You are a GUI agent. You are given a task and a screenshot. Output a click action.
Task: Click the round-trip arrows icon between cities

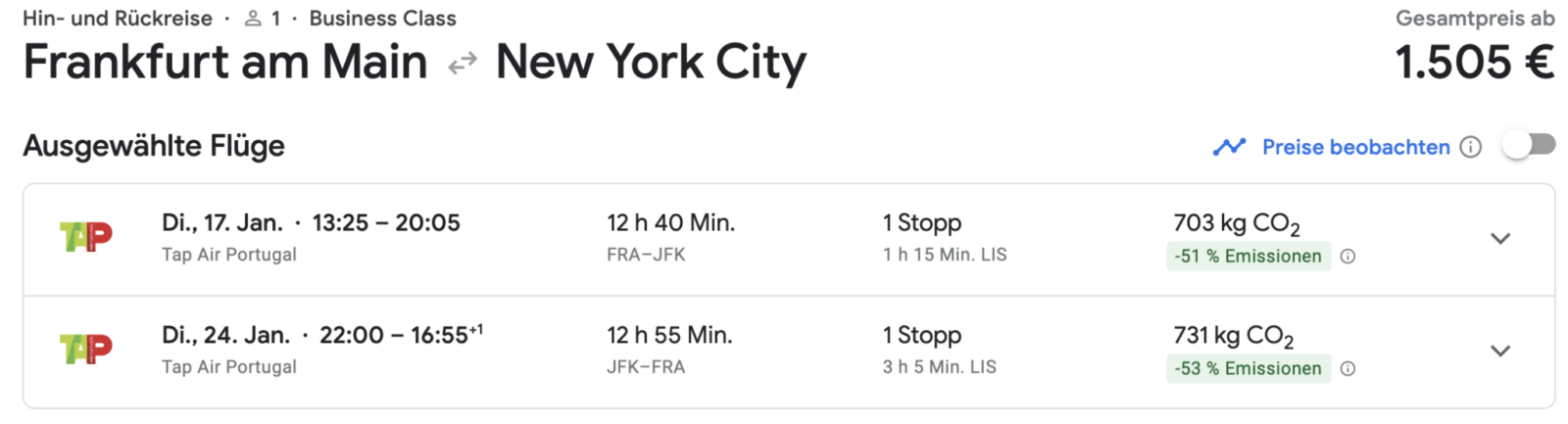pos(462,65)
